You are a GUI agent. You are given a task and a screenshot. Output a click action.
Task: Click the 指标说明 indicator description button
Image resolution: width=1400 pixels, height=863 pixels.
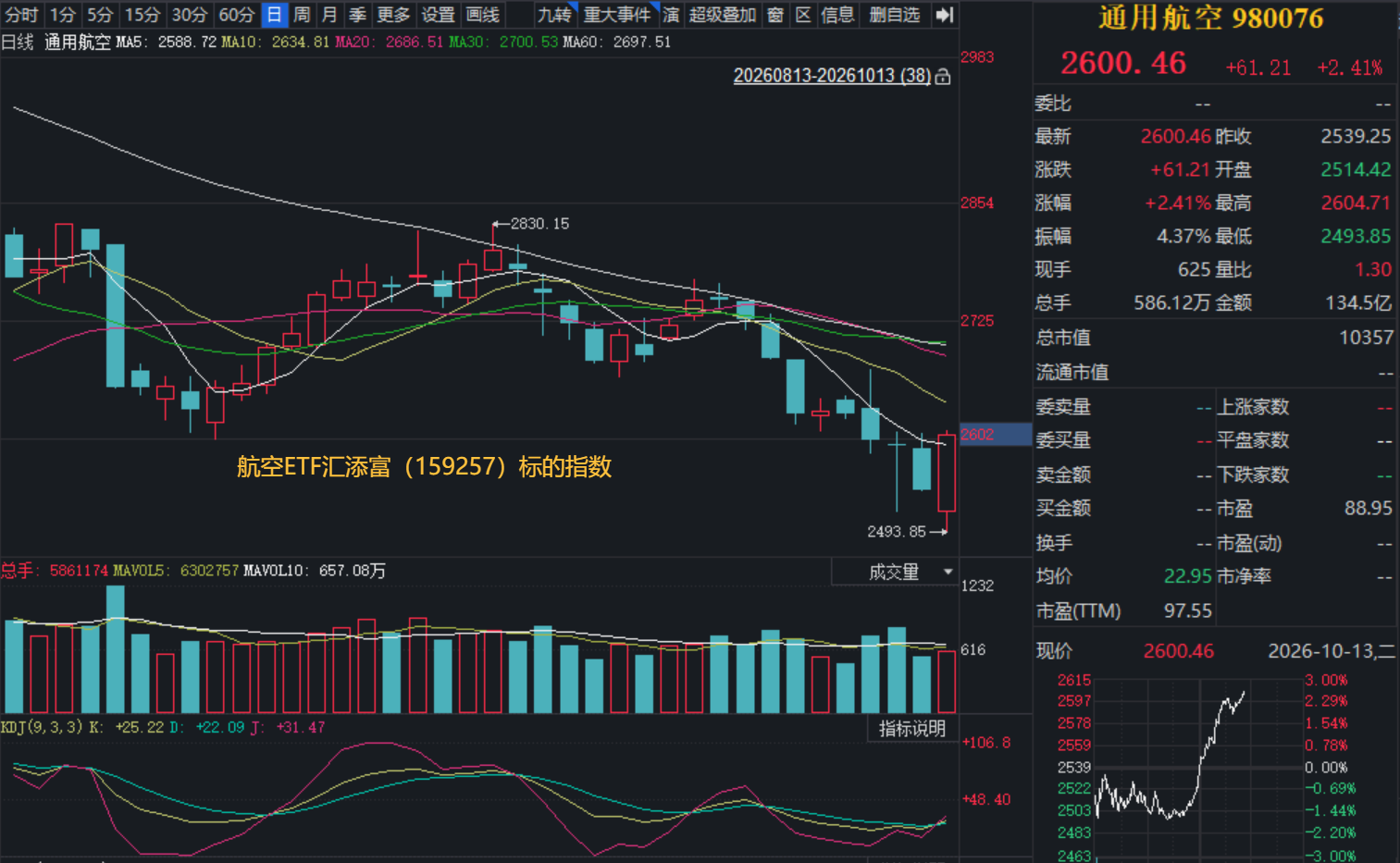tap(912, 729)
